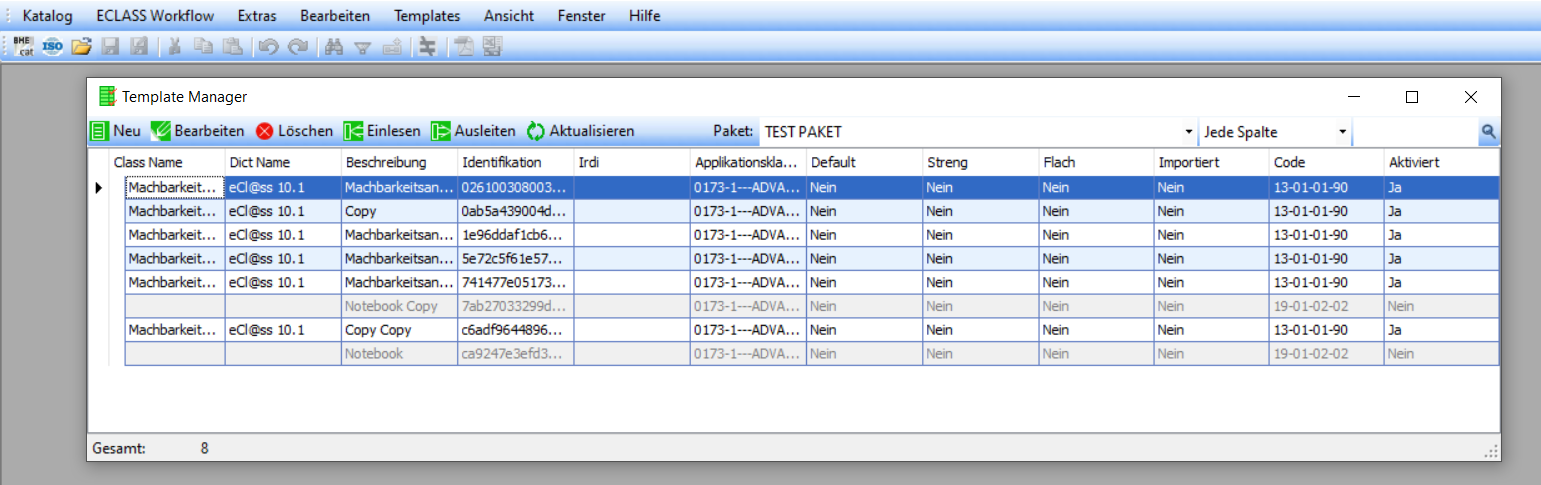Click the Bearbeiten button in Template Manager
The image size is (1541, 485).
(x=198, y=131)
